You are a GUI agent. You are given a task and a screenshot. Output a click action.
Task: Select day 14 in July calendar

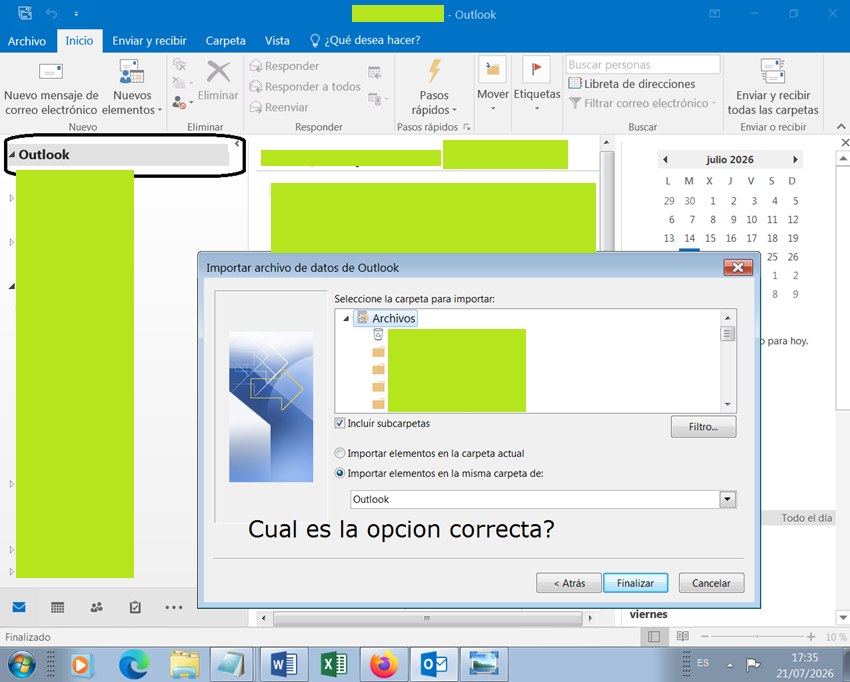pyautogui.click(x=690, y=238)
